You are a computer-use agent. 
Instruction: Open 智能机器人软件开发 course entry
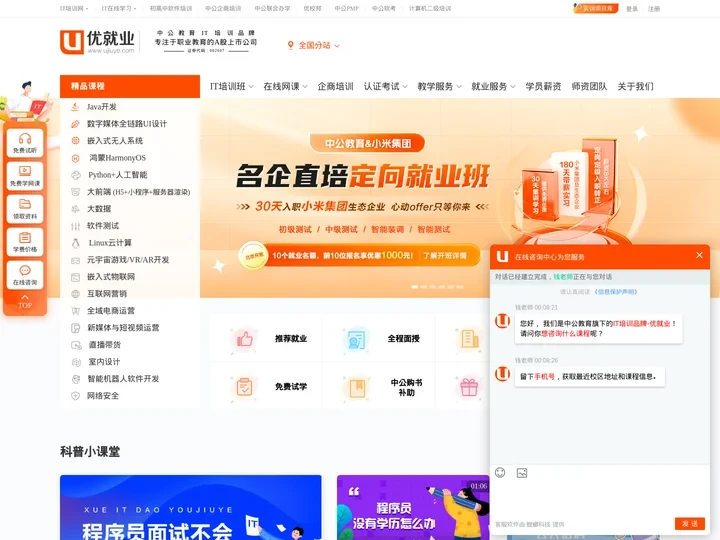(123, 379)
